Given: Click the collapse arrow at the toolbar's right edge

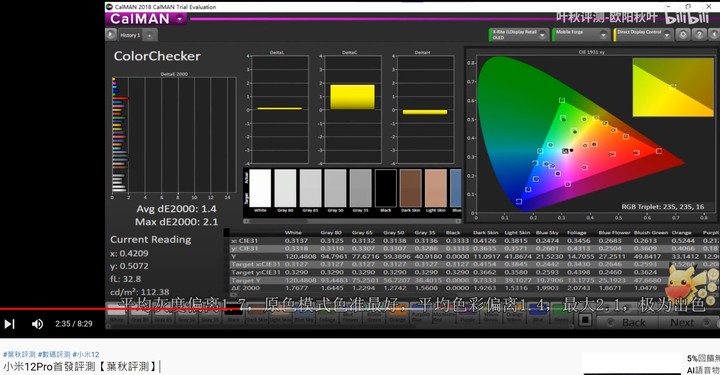Looking at the screenshot, I should pos(714,34).
